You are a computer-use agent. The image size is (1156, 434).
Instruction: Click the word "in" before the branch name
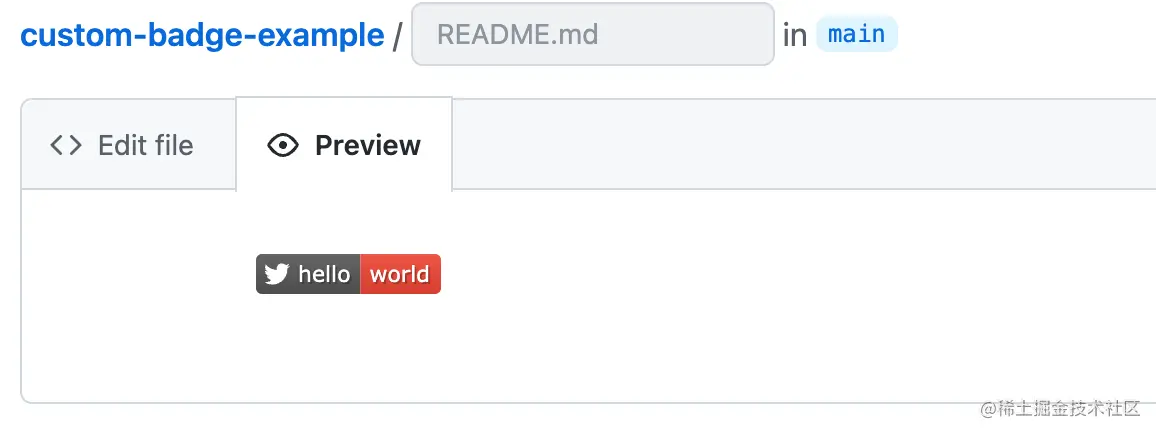795,35
